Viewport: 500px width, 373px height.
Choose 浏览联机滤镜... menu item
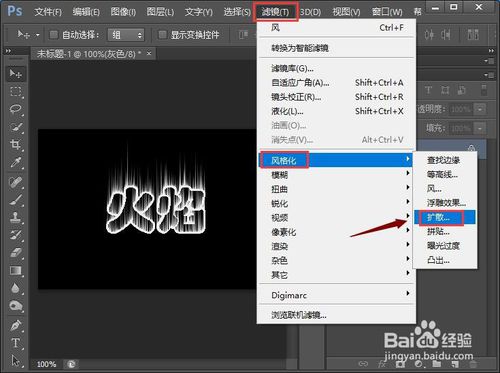pos(337,315)
